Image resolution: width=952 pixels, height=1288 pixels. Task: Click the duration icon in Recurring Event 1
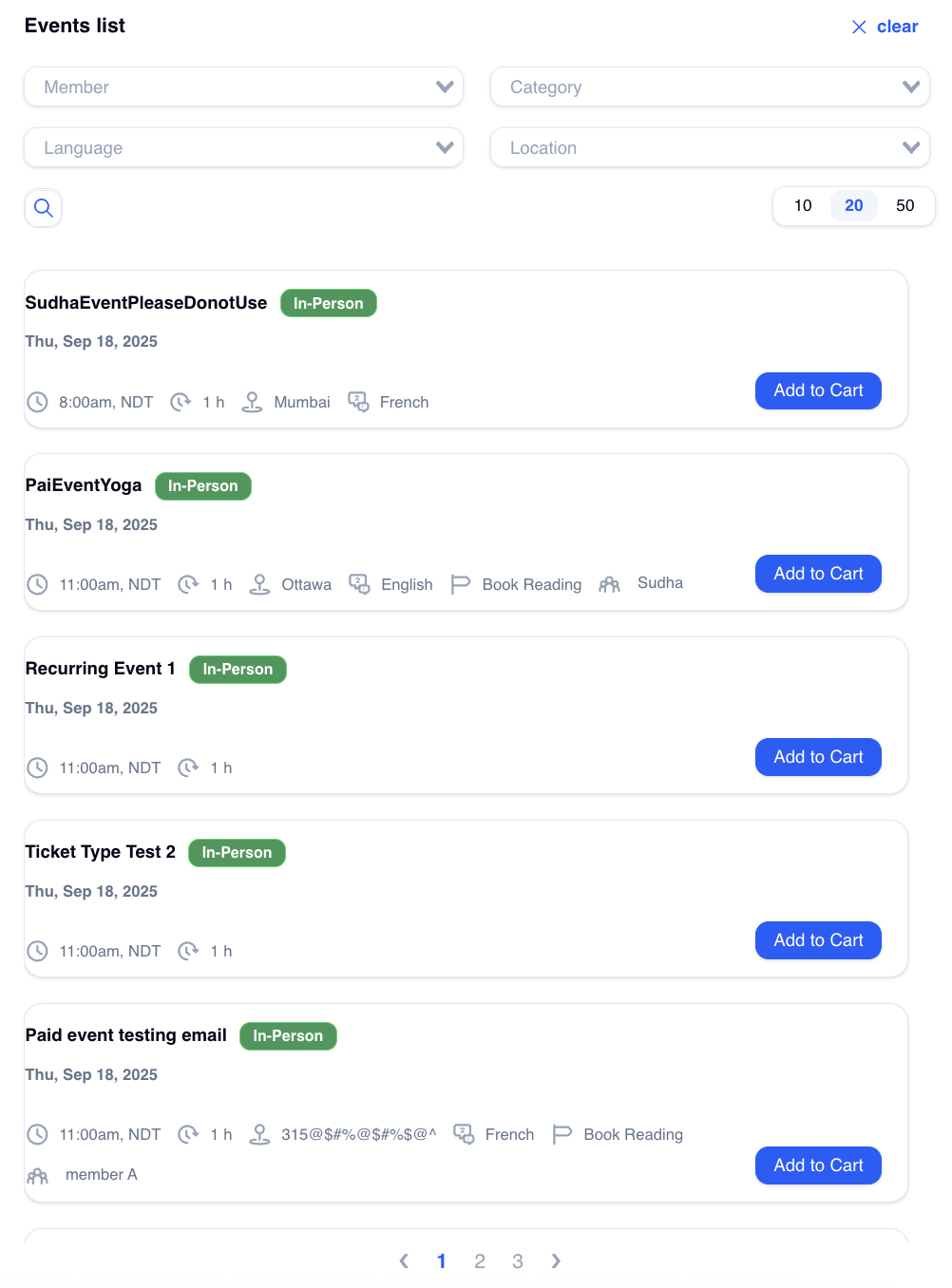pos(189,767)
